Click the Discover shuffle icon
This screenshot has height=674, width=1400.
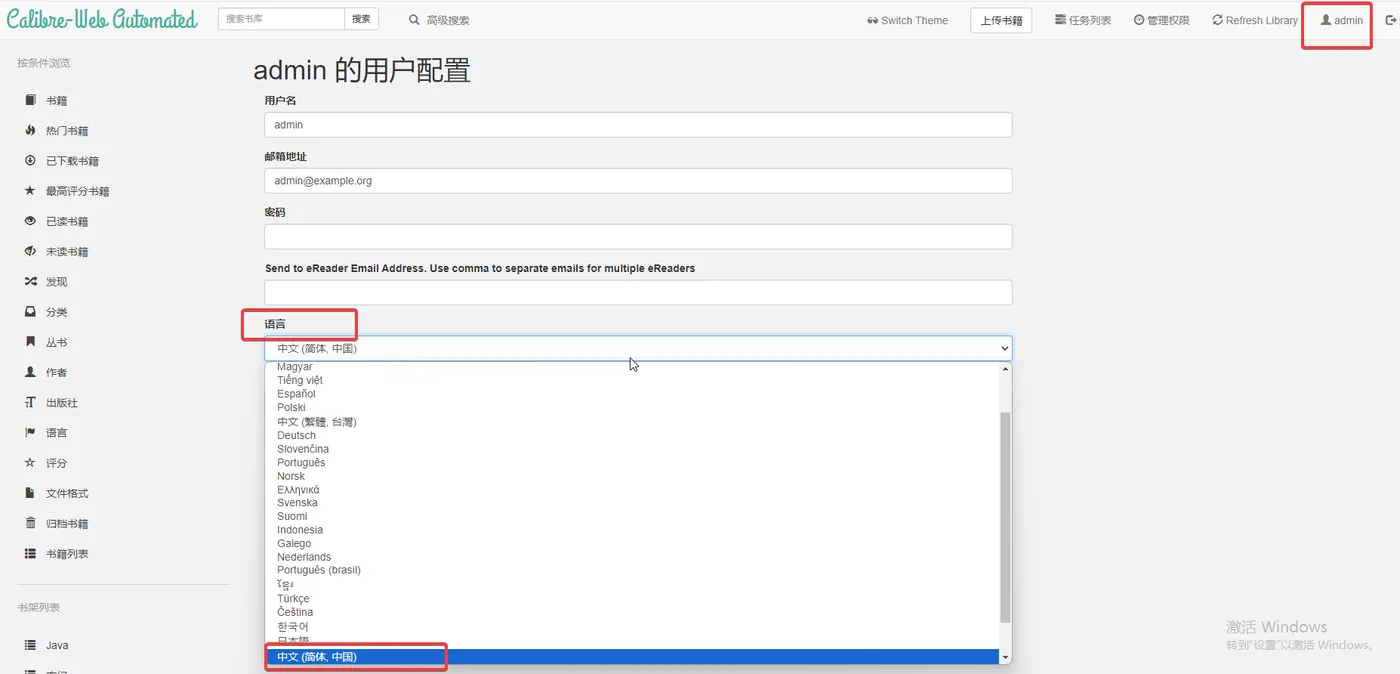pyautogui.click(x=30, y=281)
